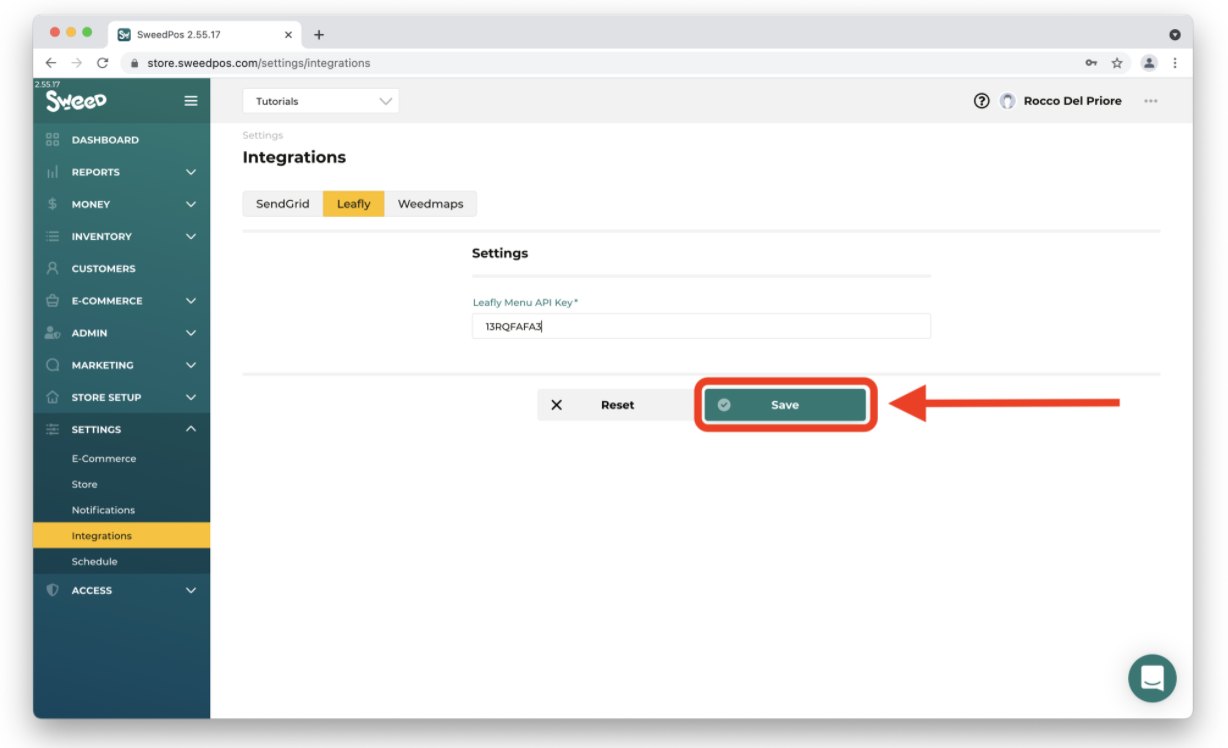This screenshot has width=1228, height=748.
Task: Click the Inventory list icon
Action: (x=53, y=236)
